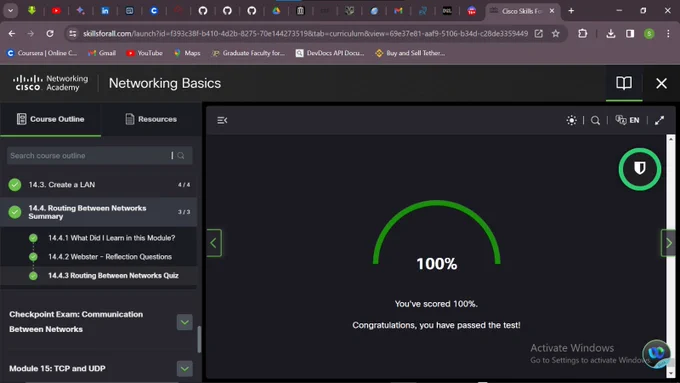Open the browser extensions puzzle icon

(x=583, y=33)
